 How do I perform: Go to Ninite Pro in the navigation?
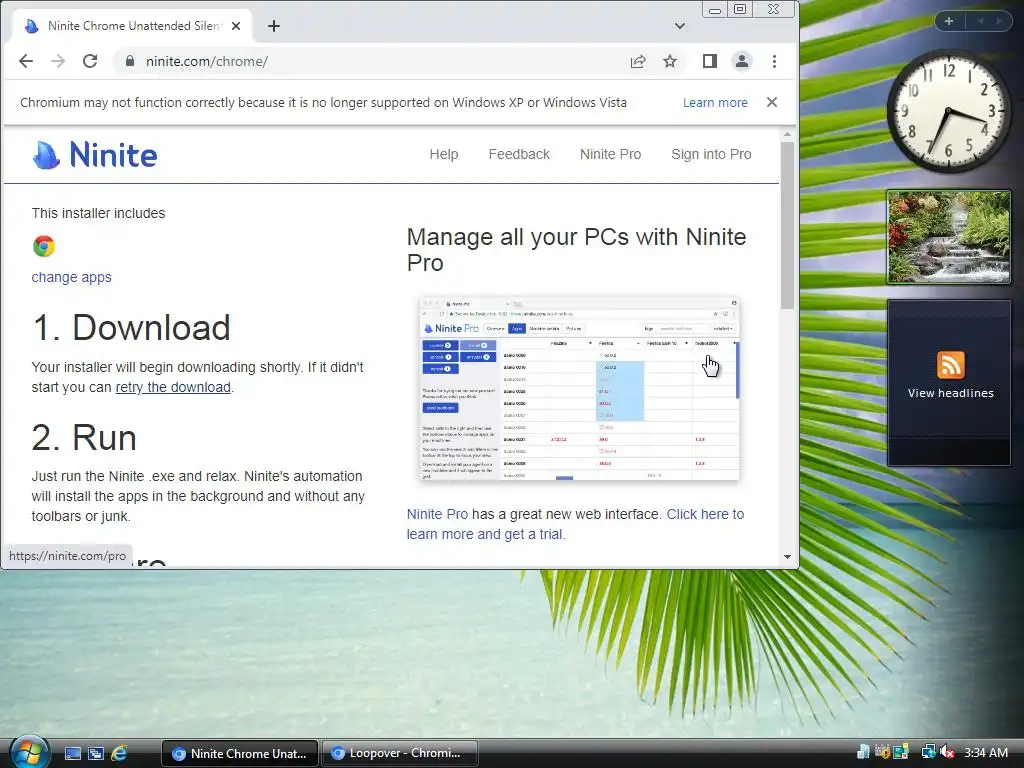[x=611, y=154]
